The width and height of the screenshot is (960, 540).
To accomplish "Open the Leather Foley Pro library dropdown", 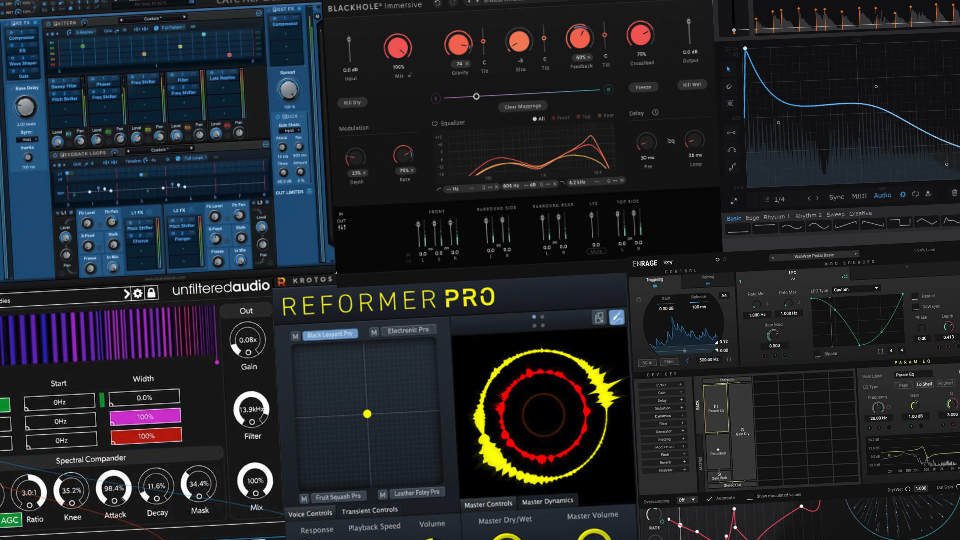I will (416, 492).
